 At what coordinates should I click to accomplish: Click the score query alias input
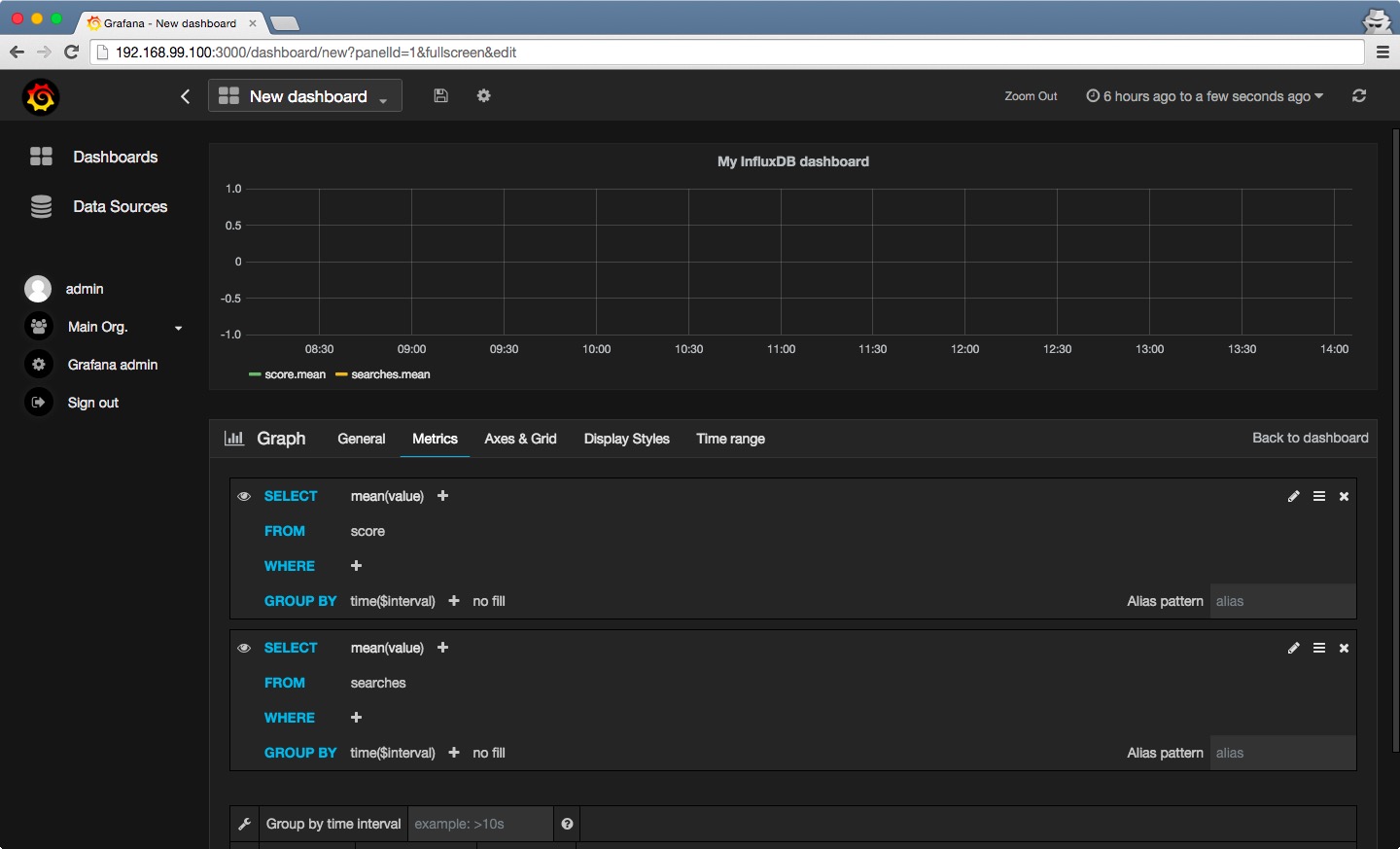pos(1282,601)
